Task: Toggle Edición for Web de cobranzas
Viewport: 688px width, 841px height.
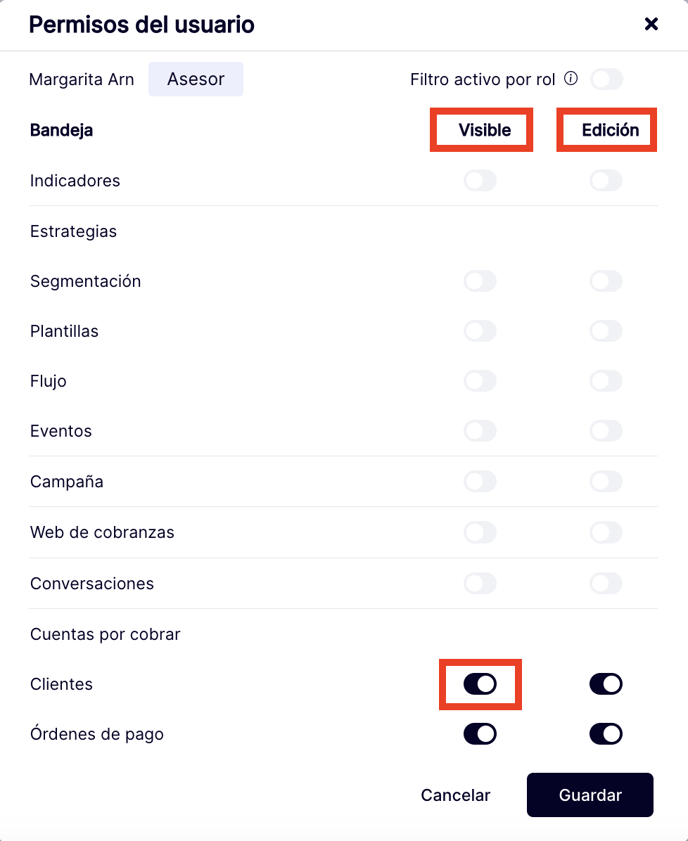Action: pos(606,533)
